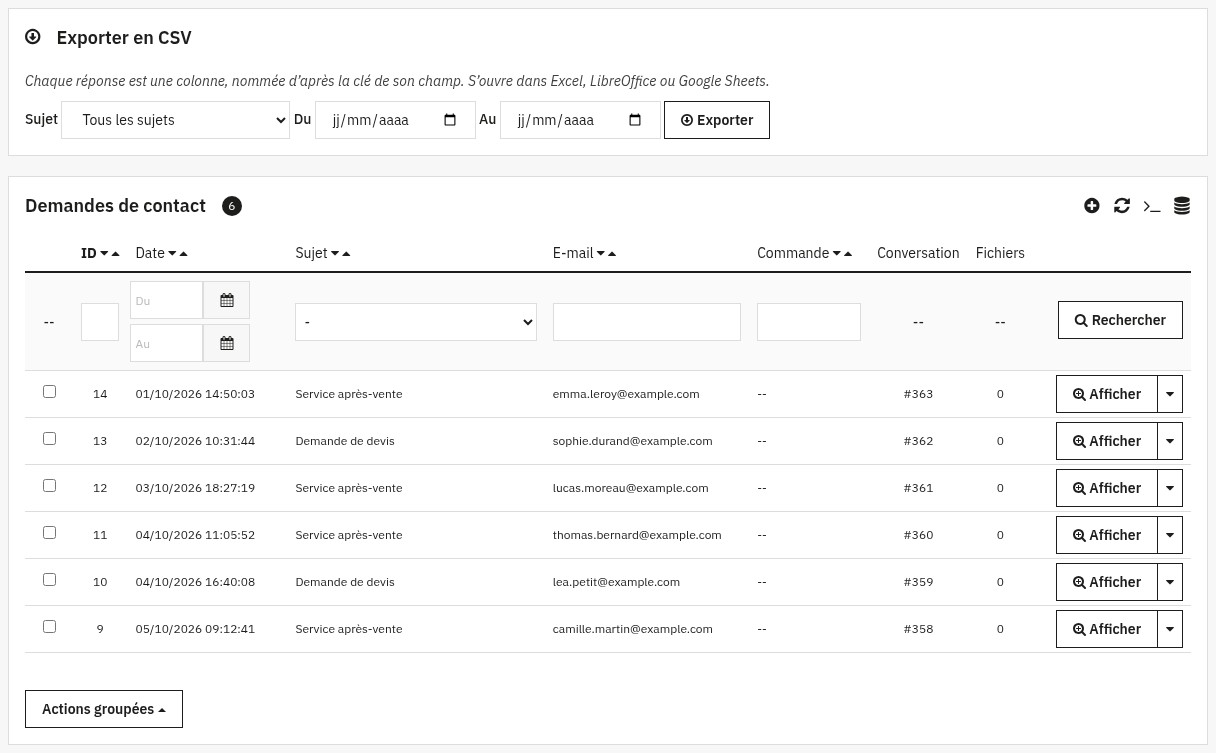Open calendar picker for the 'Du' date filter
1216x753 pixels.
pos(227,300)
